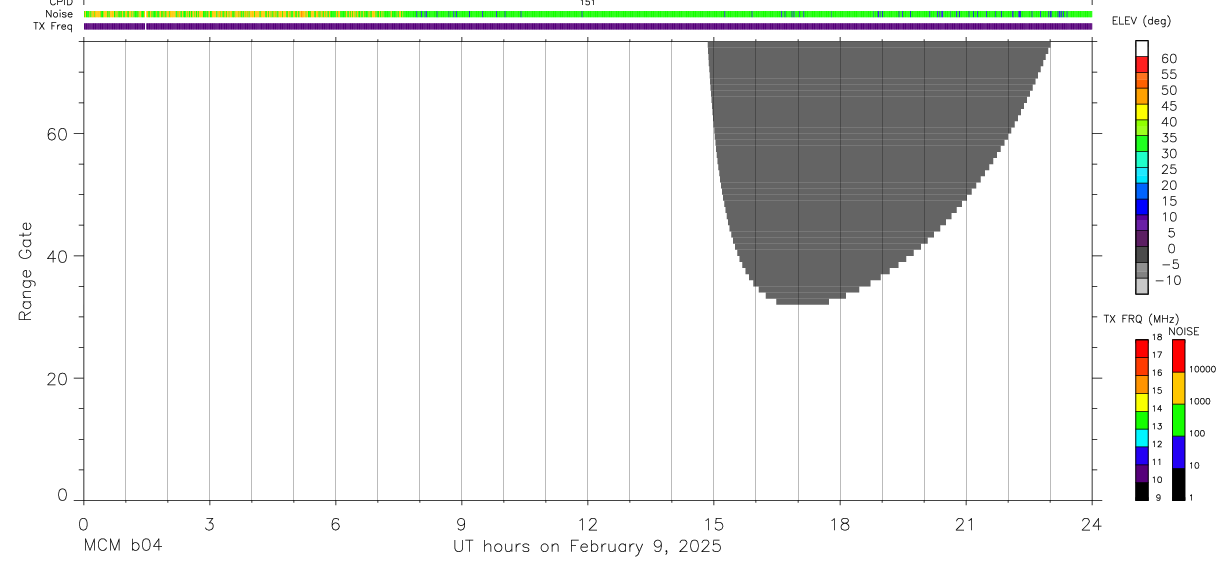This screenshot has width=1228, height=567.
Task: Click the 'UT hours on February 9, 2025' axis title
Action: coord(587,546)
